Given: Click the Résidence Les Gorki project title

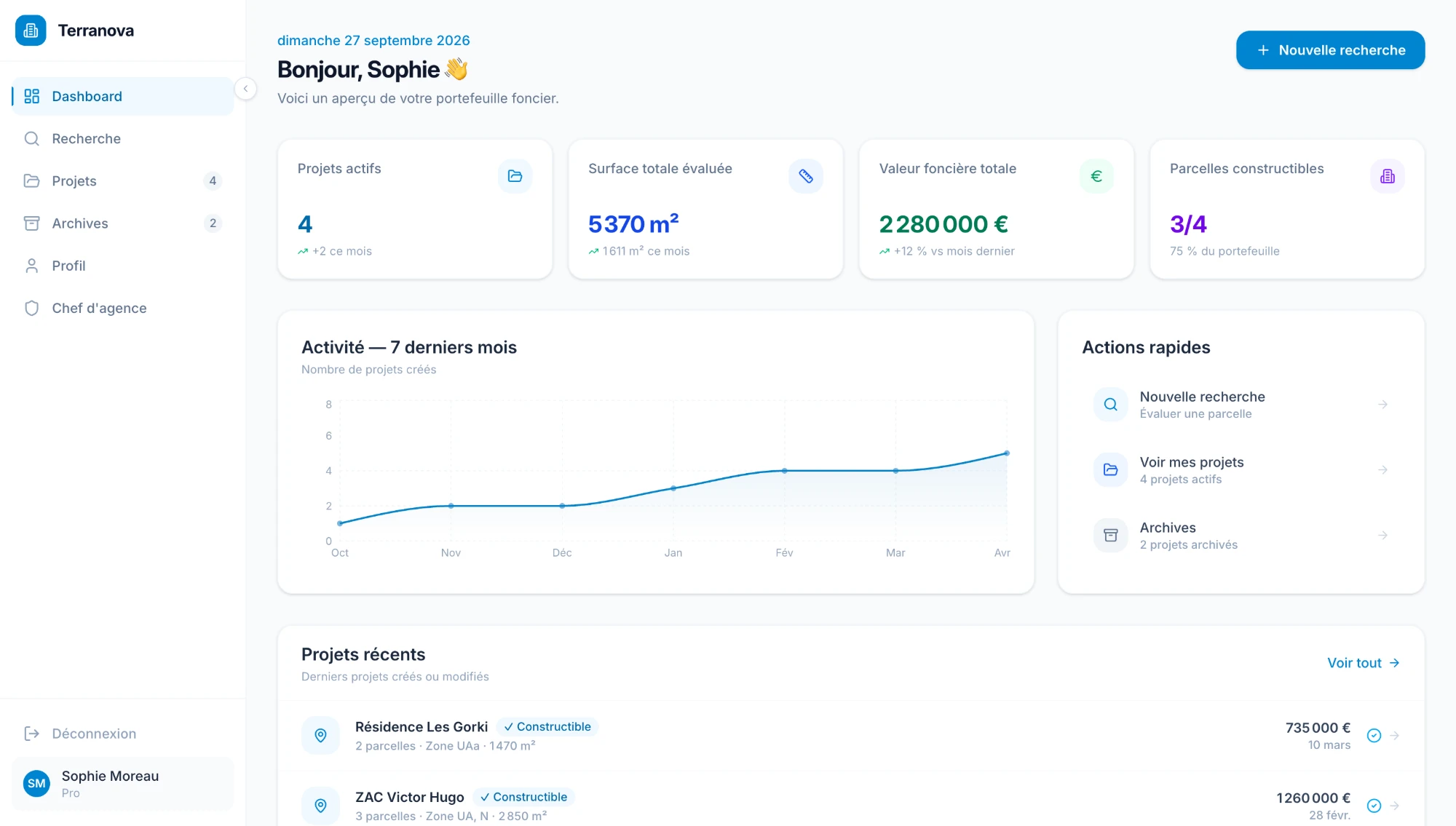Looking at the screenshot, I should tap(422, 727).
